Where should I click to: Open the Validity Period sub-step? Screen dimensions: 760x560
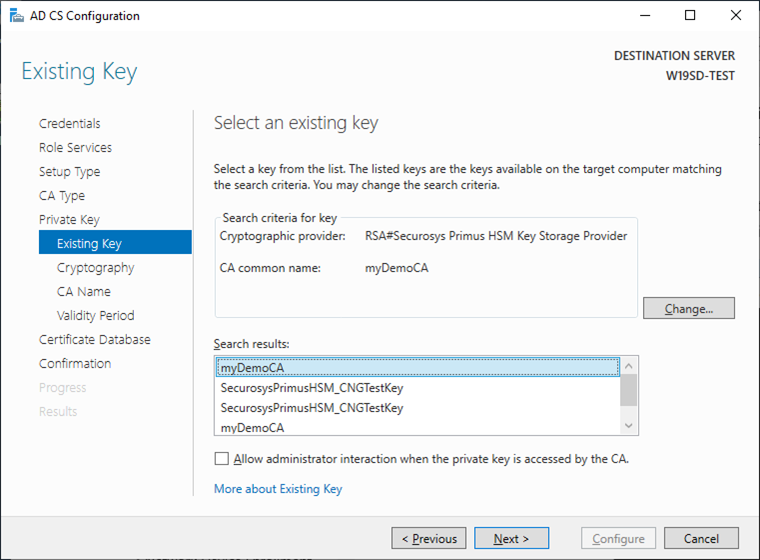point(96,316)
